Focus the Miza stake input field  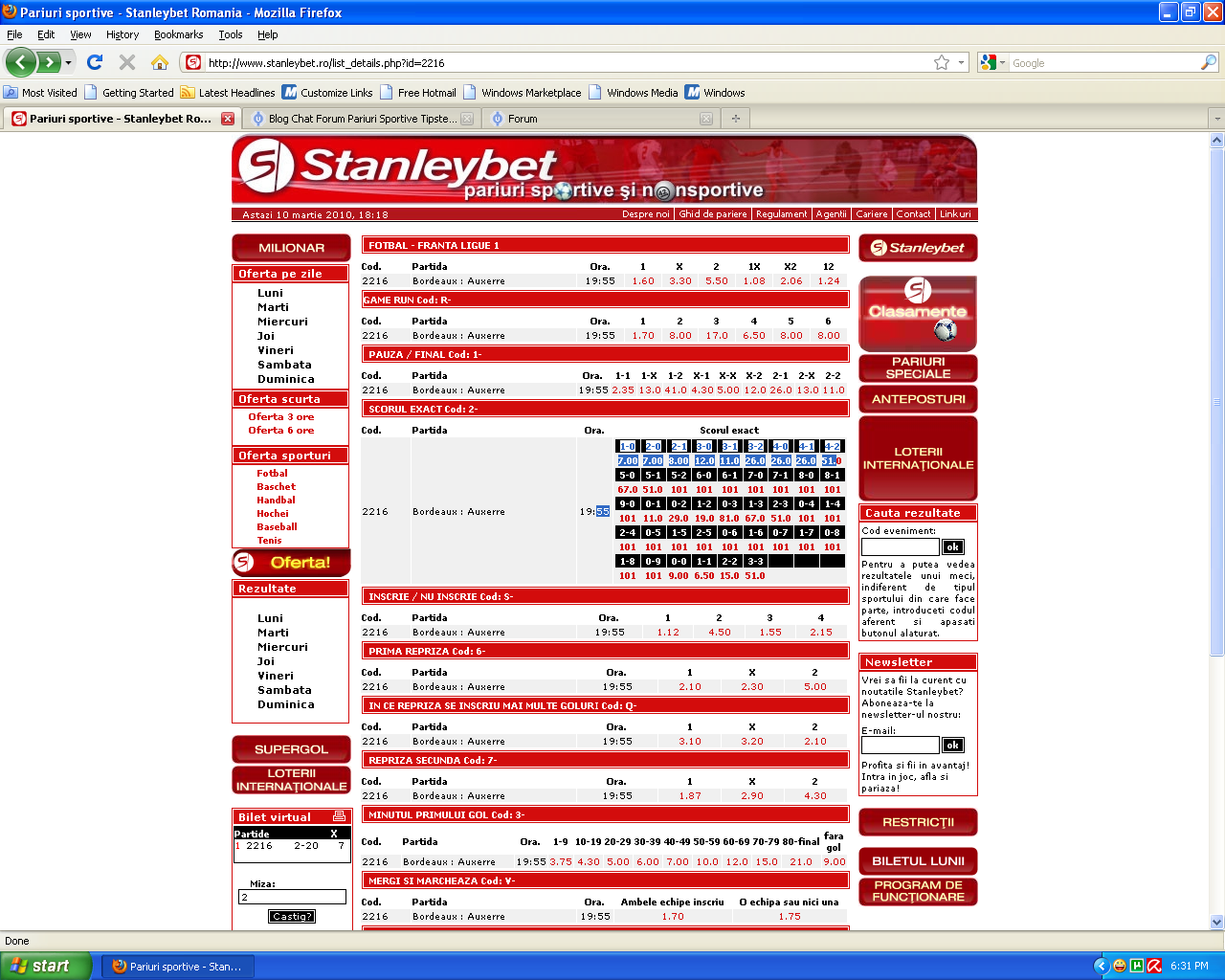[x=292, y=898]
